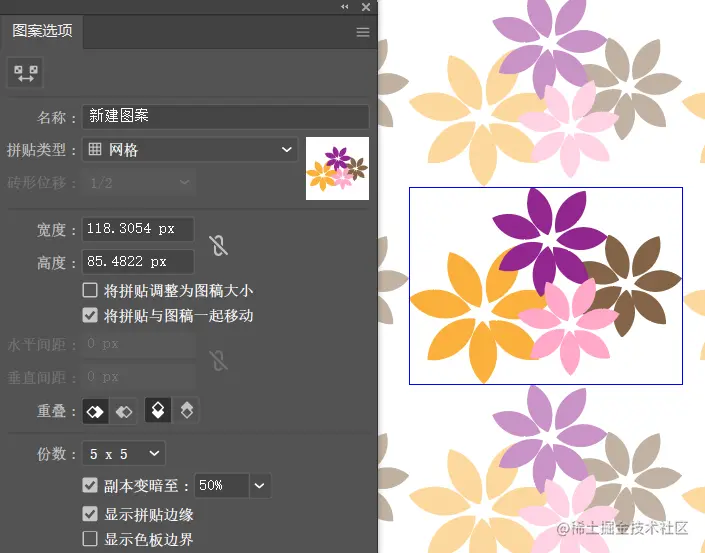The width and height of the screenshot is (705, 553).
Task: Select the 重叠 label text
Action: click(51, 410)
